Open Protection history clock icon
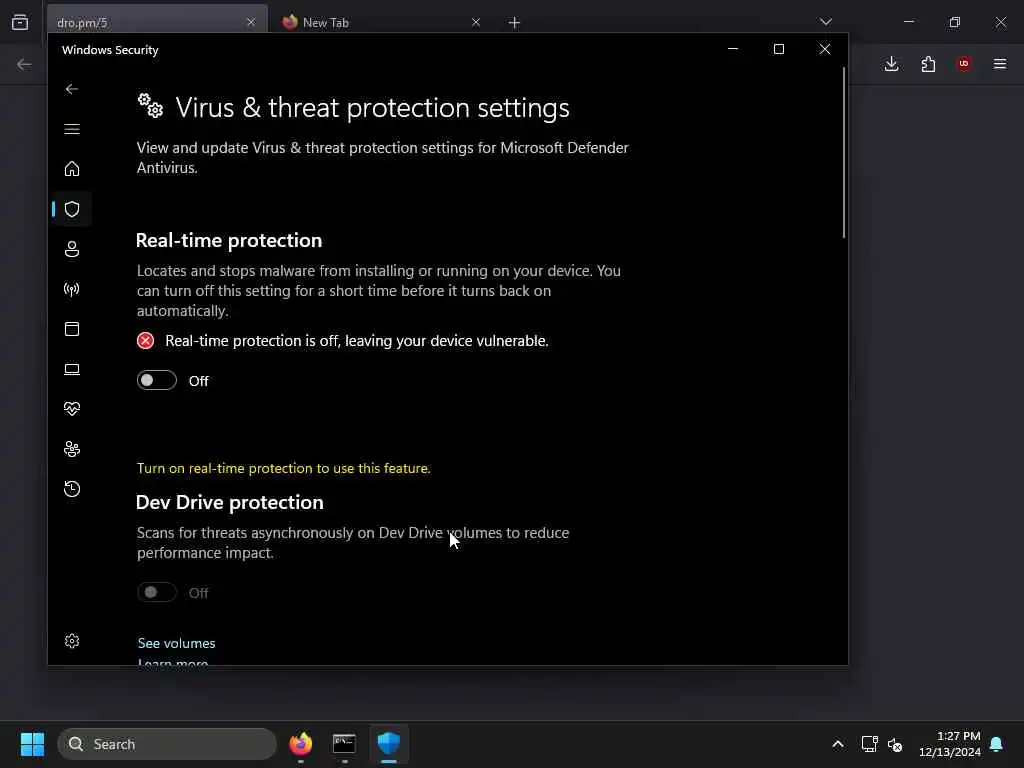Screen dimensions: 1024x768 [x=72, y=489]
